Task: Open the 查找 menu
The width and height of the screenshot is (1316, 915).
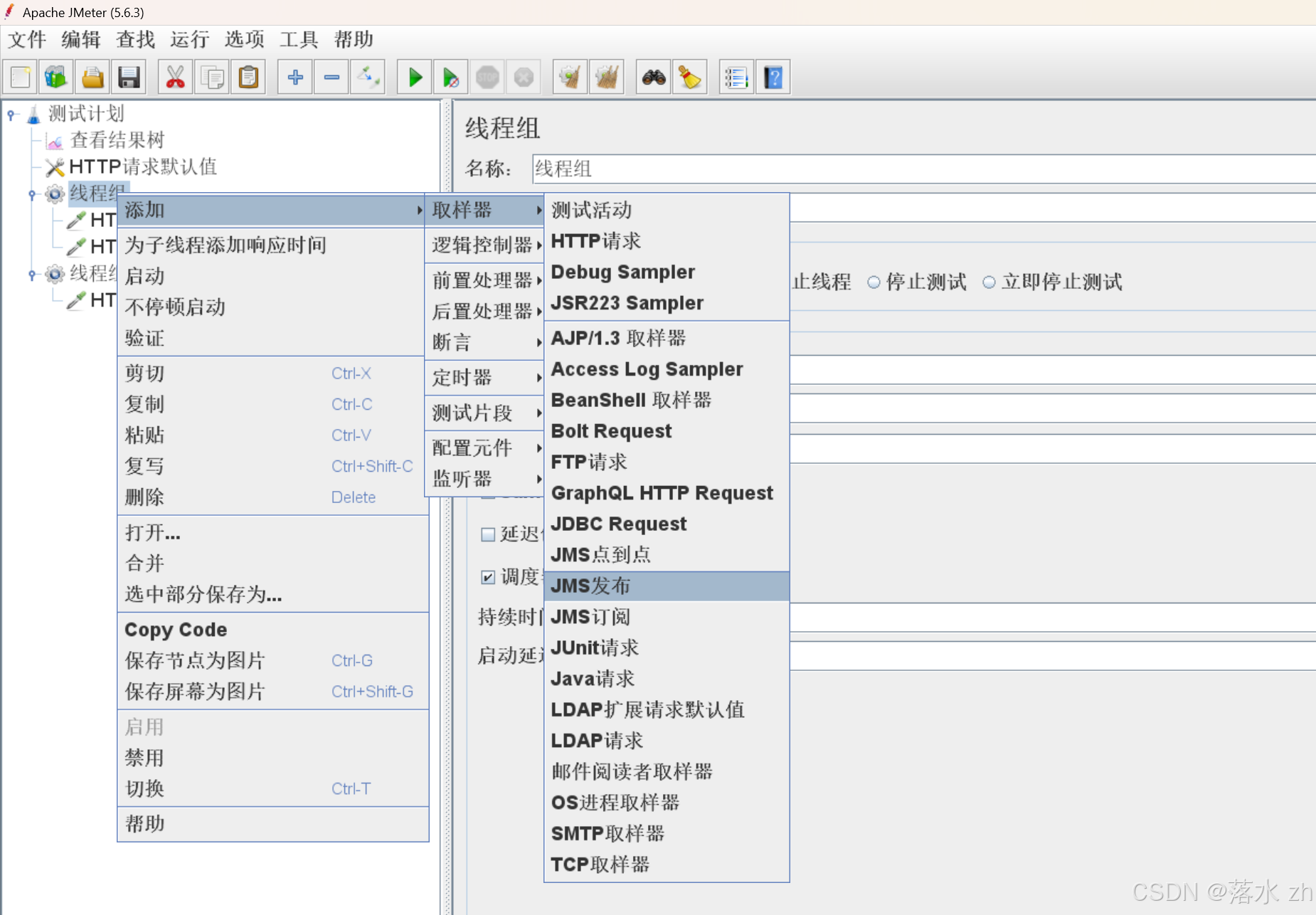Action: (135, 40)
